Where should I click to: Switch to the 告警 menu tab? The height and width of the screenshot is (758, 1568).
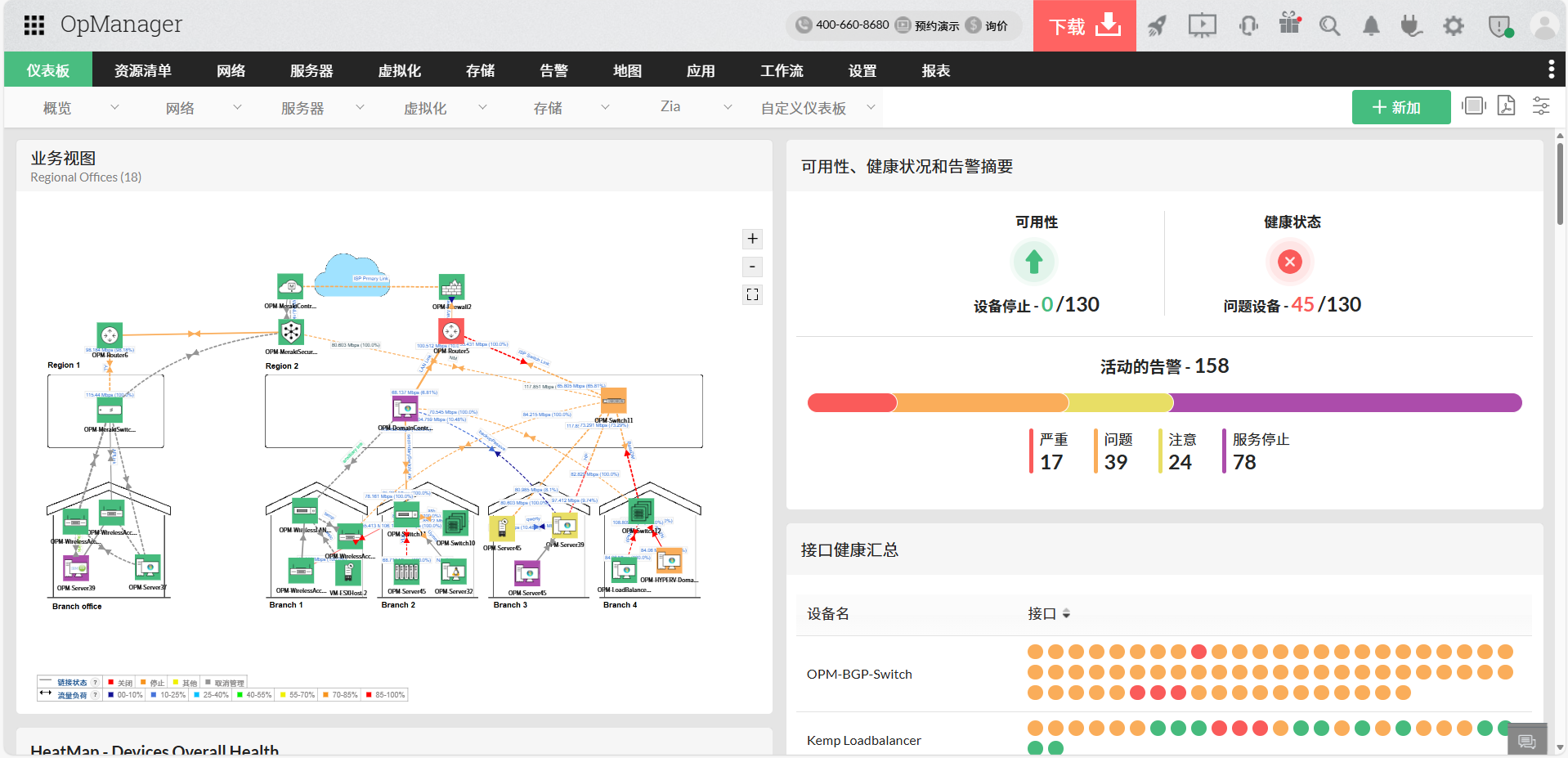pyautogui.click(x=553, y=70)
